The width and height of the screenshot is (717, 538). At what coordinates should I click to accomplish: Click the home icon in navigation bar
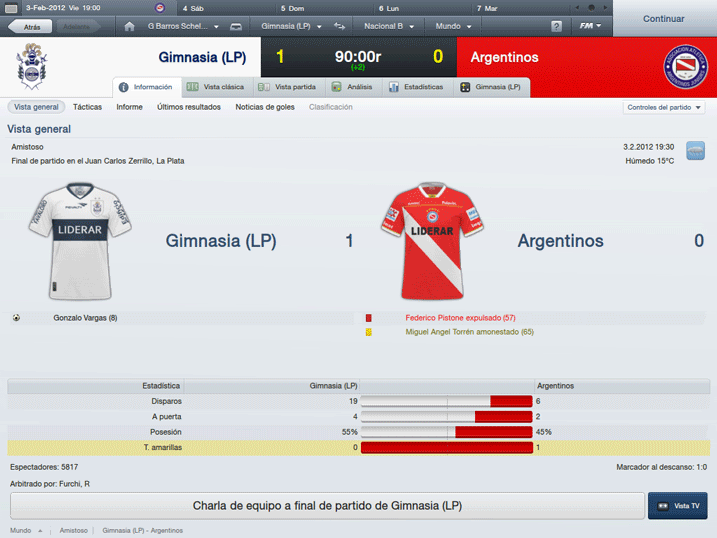pyautogui.click(x=129, y=27)
